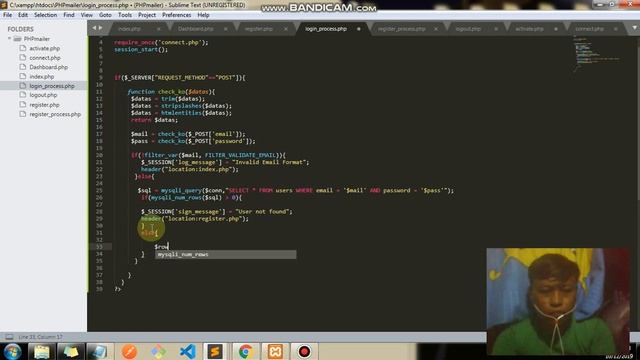The image size is (640, 360).
Task: Click the Line 33, Column 17 status text
Action: pos(40,337)
